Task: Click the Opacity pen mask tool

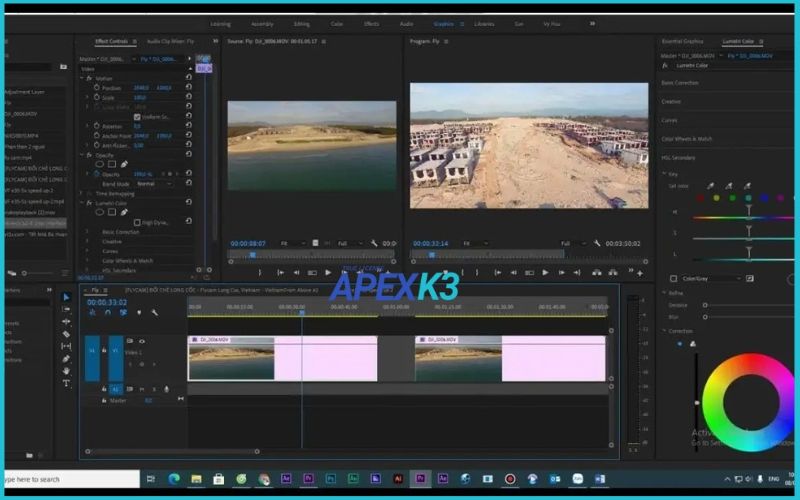Action: [125, 164]
